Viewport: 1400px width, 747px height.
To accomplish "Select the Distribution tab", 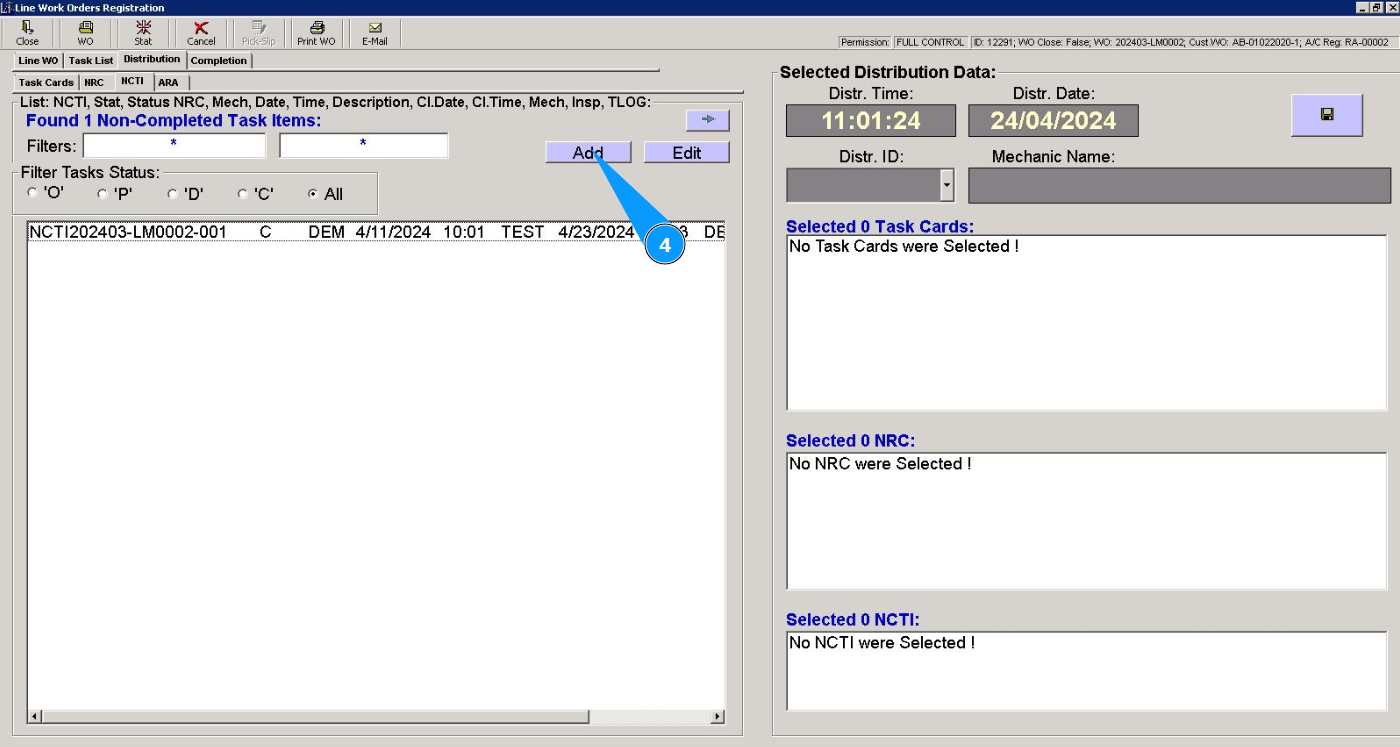I will click(152, 60).
